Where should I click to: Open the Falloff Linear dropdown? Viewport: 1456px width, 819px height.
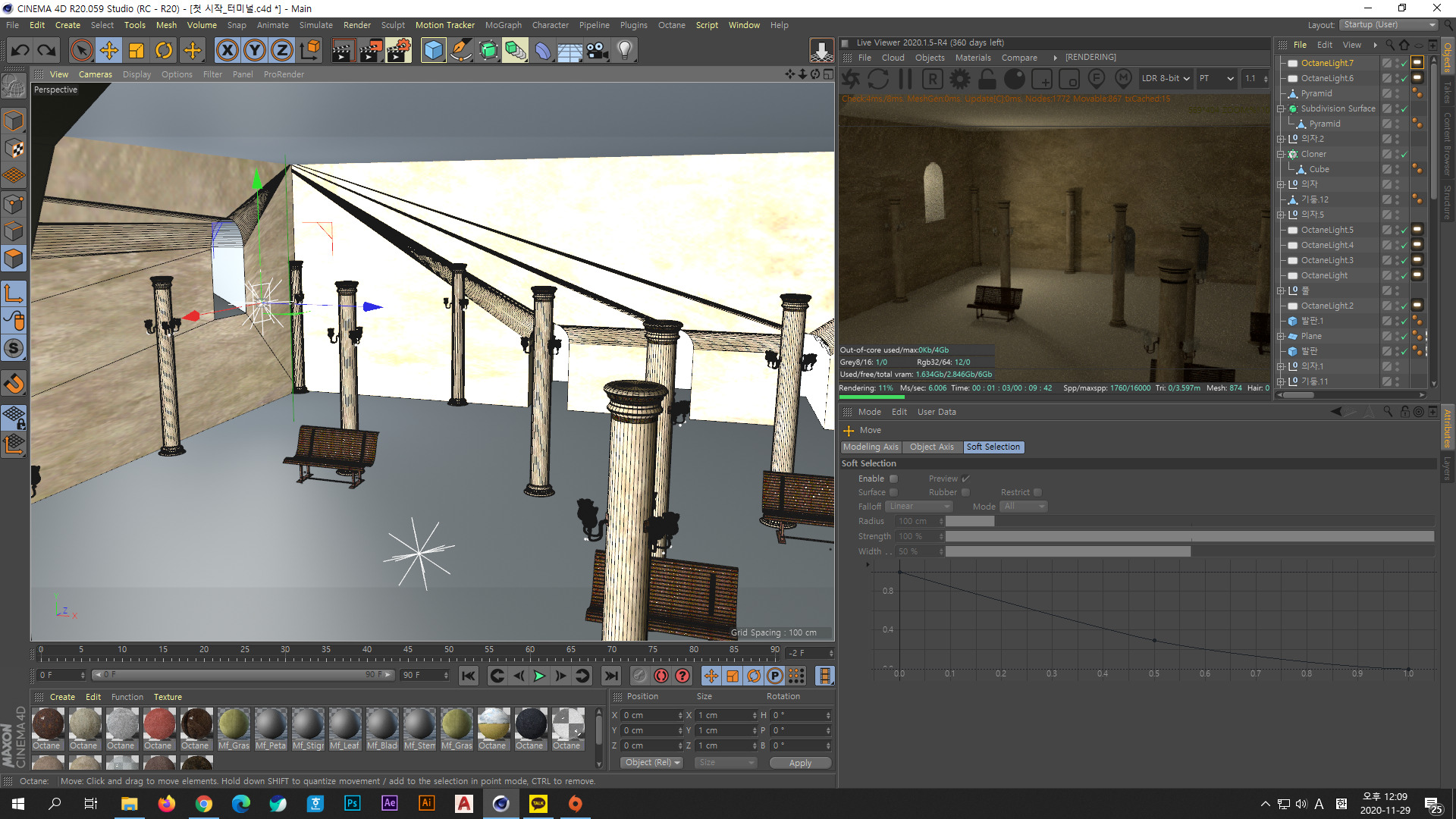tap(919, 506)
